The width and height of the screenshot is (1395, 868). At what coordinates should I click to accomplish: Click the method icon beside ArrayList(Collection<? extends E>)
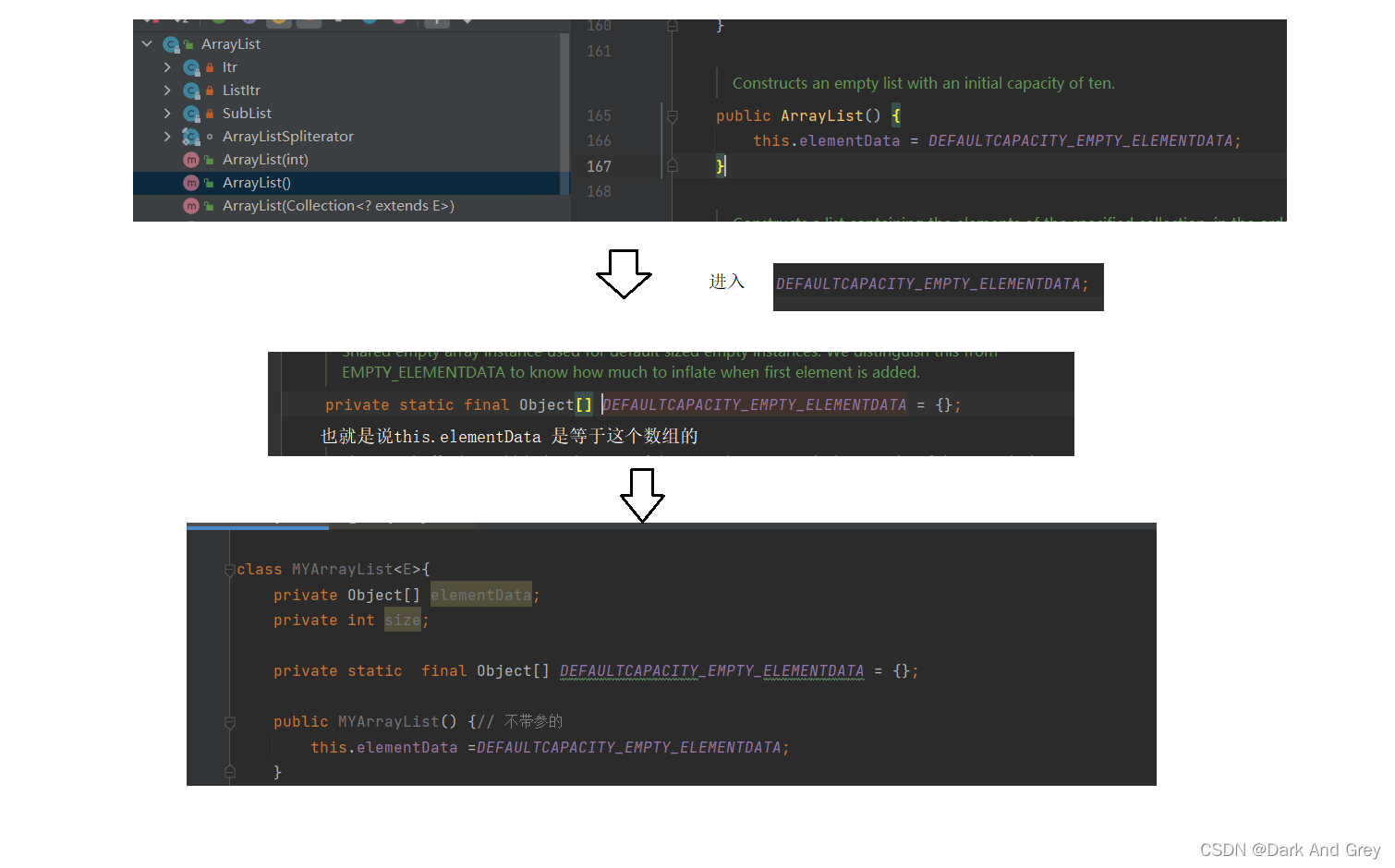[x=191, y=206]
